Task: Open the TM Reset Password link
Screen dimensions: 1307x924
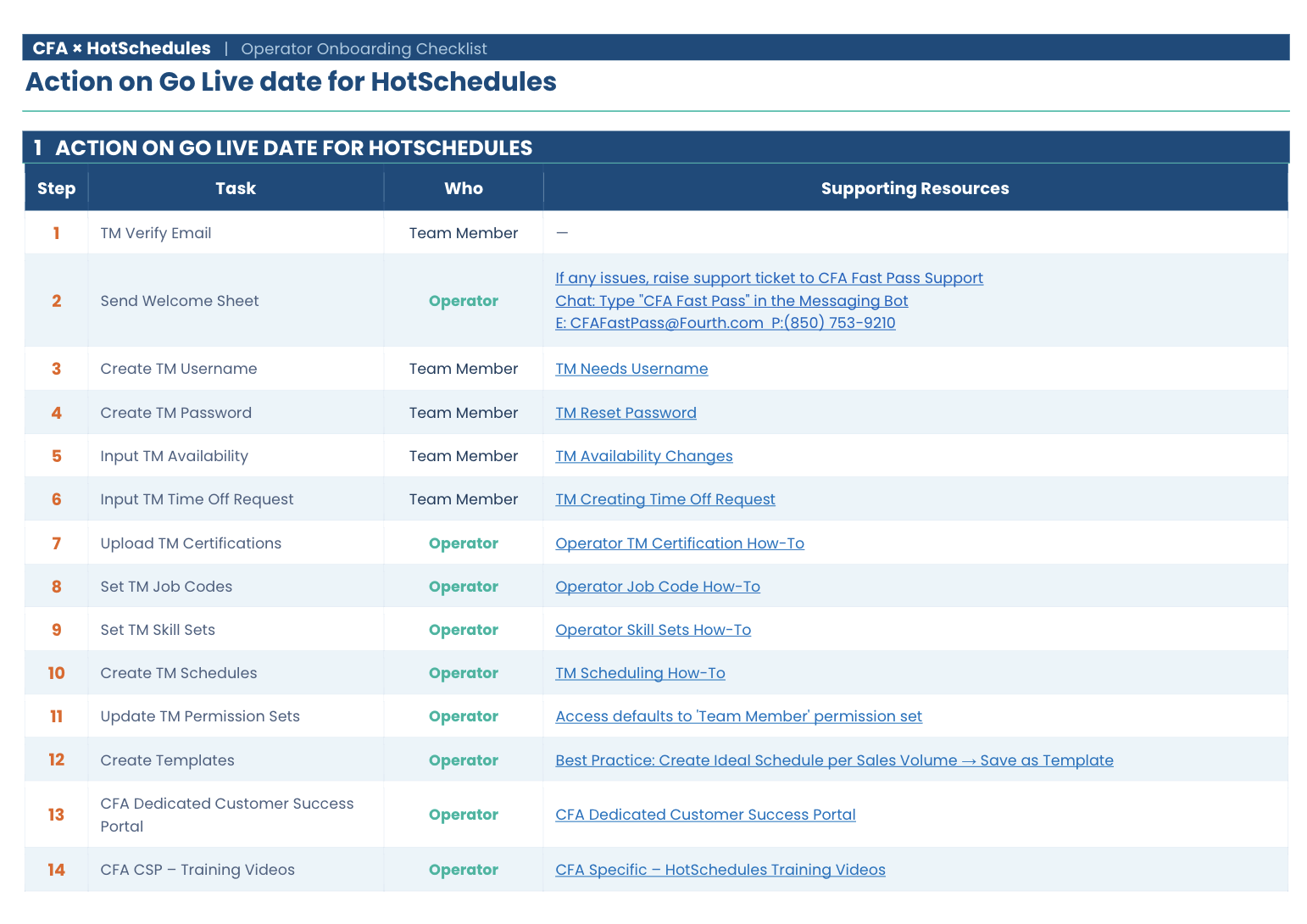Action: click(626, 413)
